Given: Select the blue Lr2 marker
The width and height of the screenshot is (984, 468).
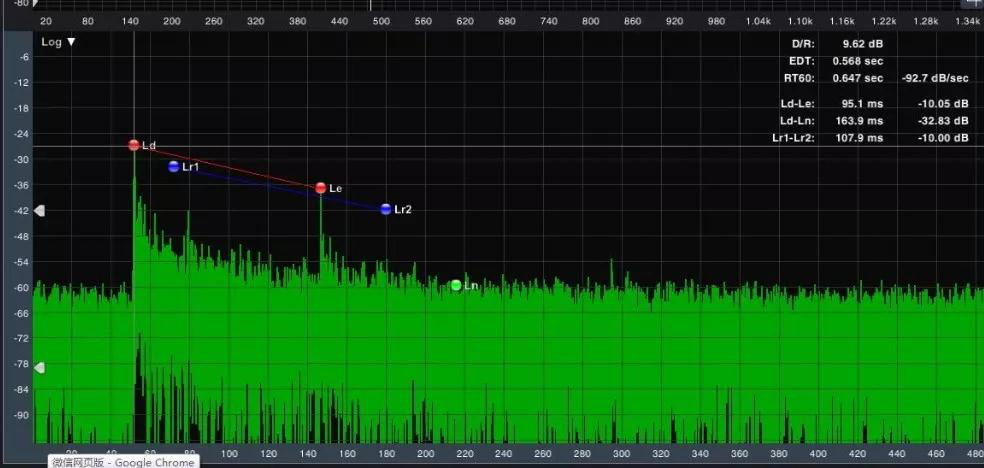Looking at the screenshot, I should pos(386,209).
